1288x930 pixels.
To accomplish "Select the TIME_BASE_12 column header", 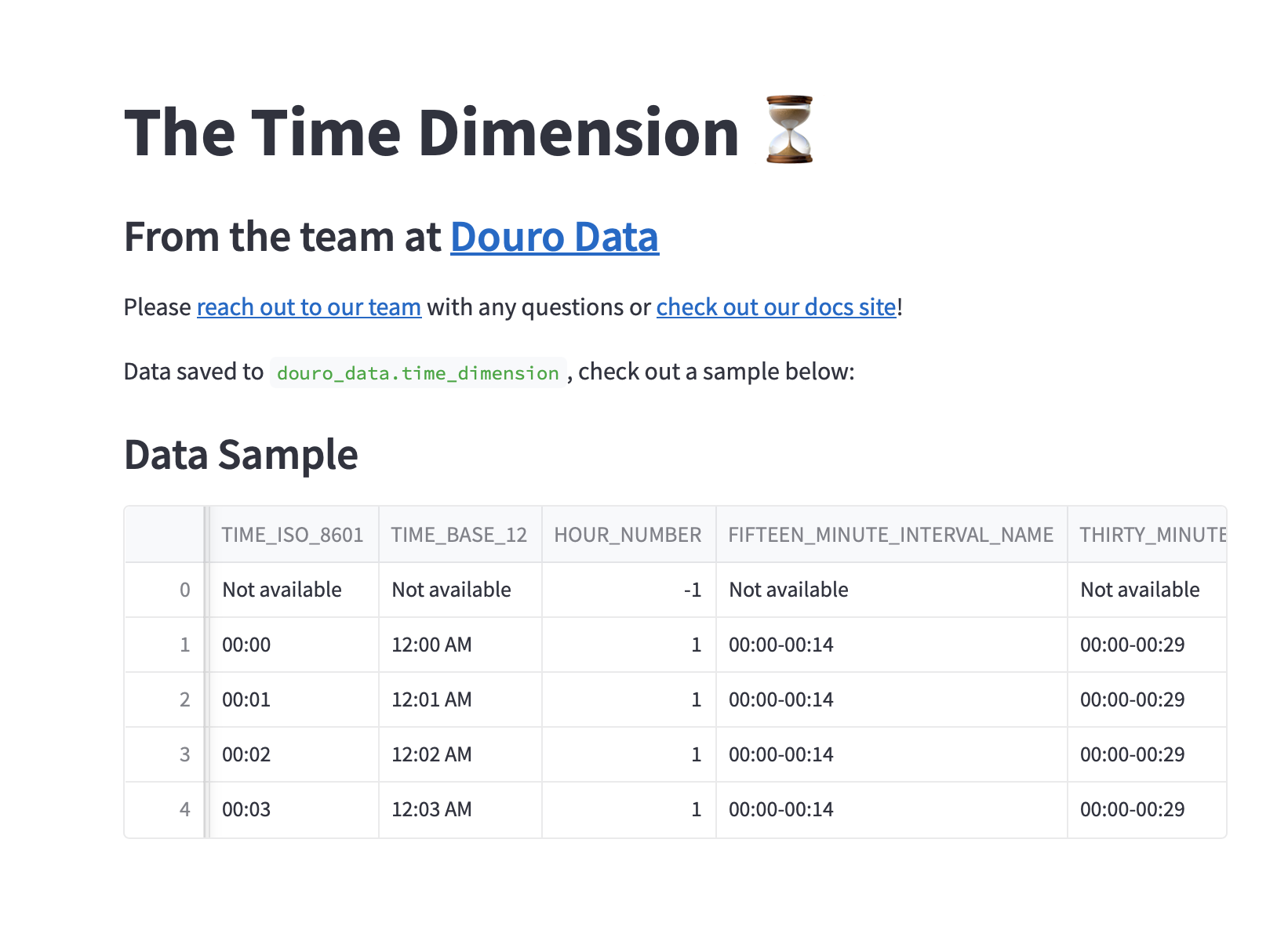I will pos(459,535).
